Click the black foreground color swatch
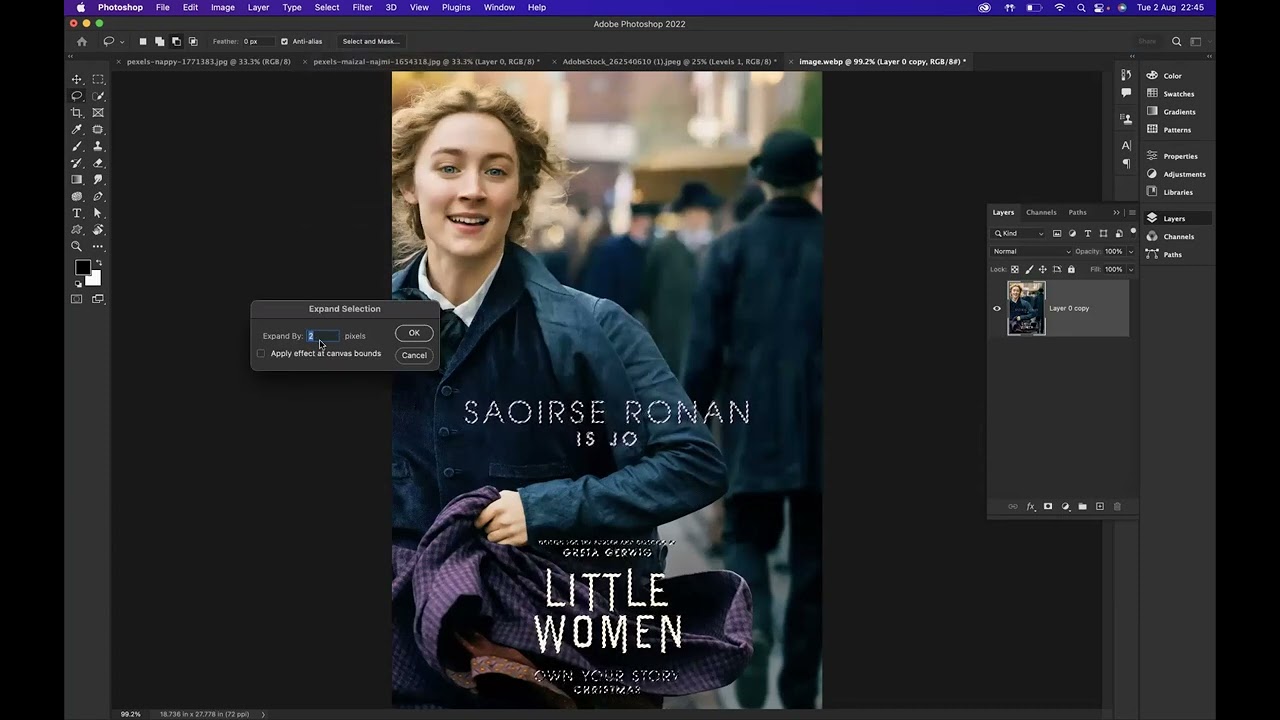This screenshot has width=1280, height=720. [x=82, y=267]
